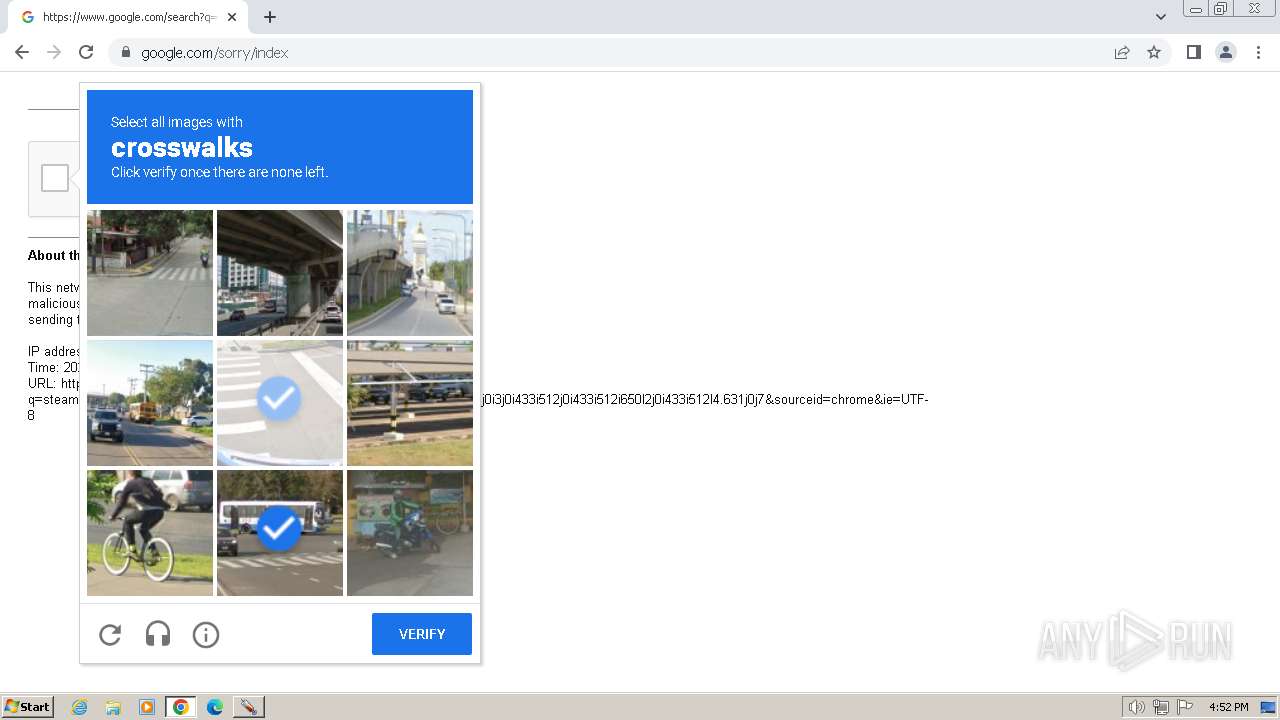View site information lock icon
The image size is (1280, 720).
[x=126, y=52]
